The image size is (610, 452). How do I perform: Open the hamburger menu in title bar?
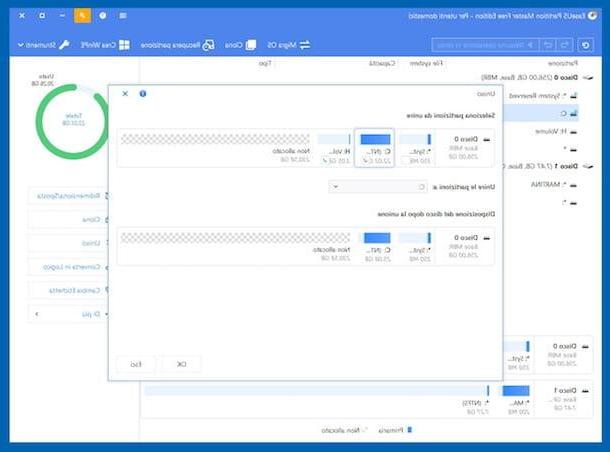pos(123,16)
